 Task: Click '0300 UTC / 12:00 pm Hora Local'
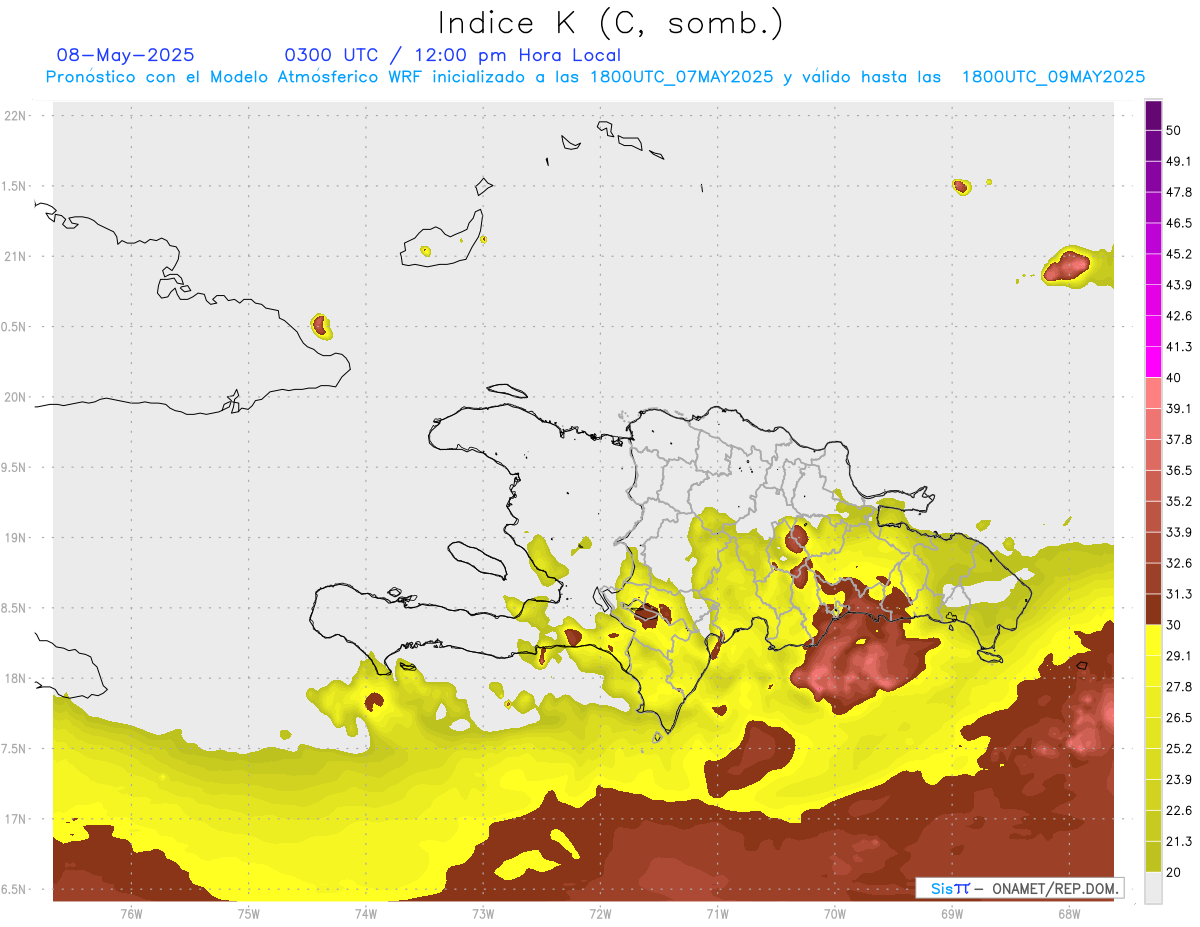point(453,55)
